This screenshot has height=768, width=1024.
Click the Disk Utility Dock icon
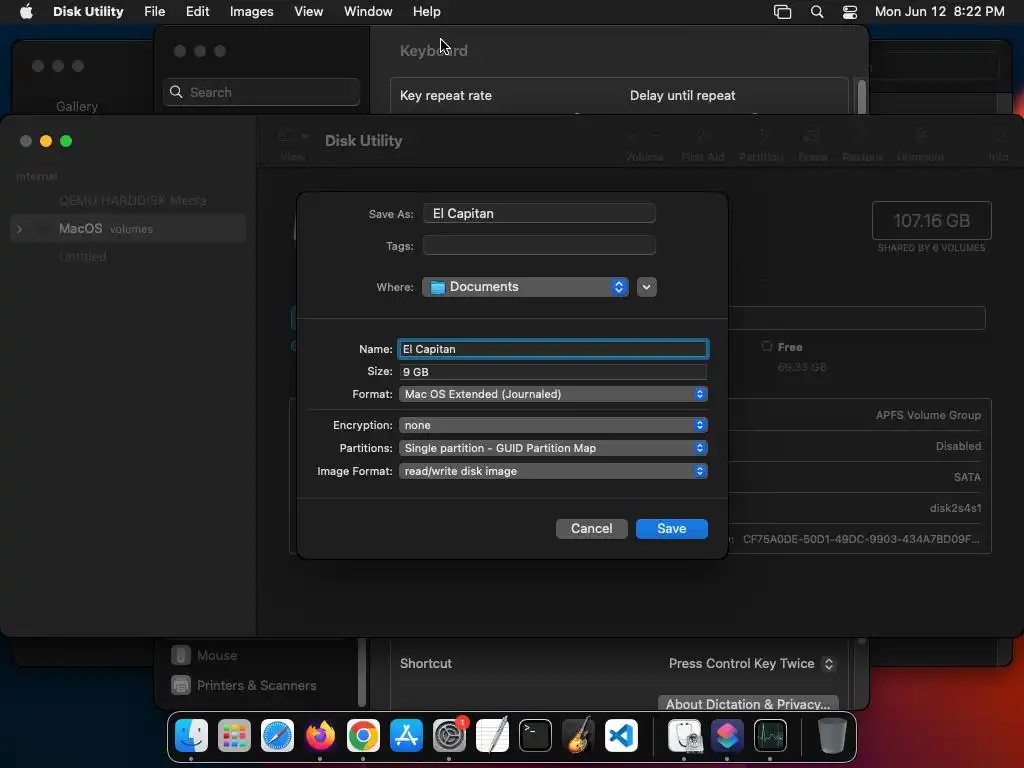pos(684,736)
